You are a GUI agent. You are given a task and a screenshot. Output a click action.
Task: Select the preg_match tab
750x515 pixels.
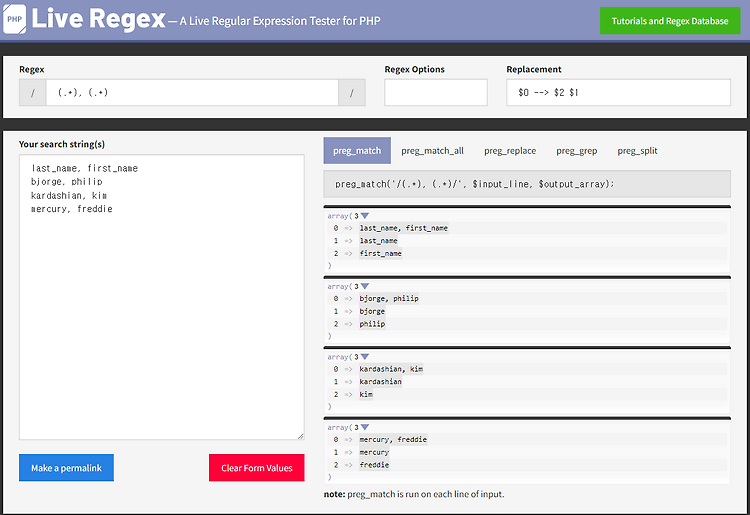coord(357,151)
